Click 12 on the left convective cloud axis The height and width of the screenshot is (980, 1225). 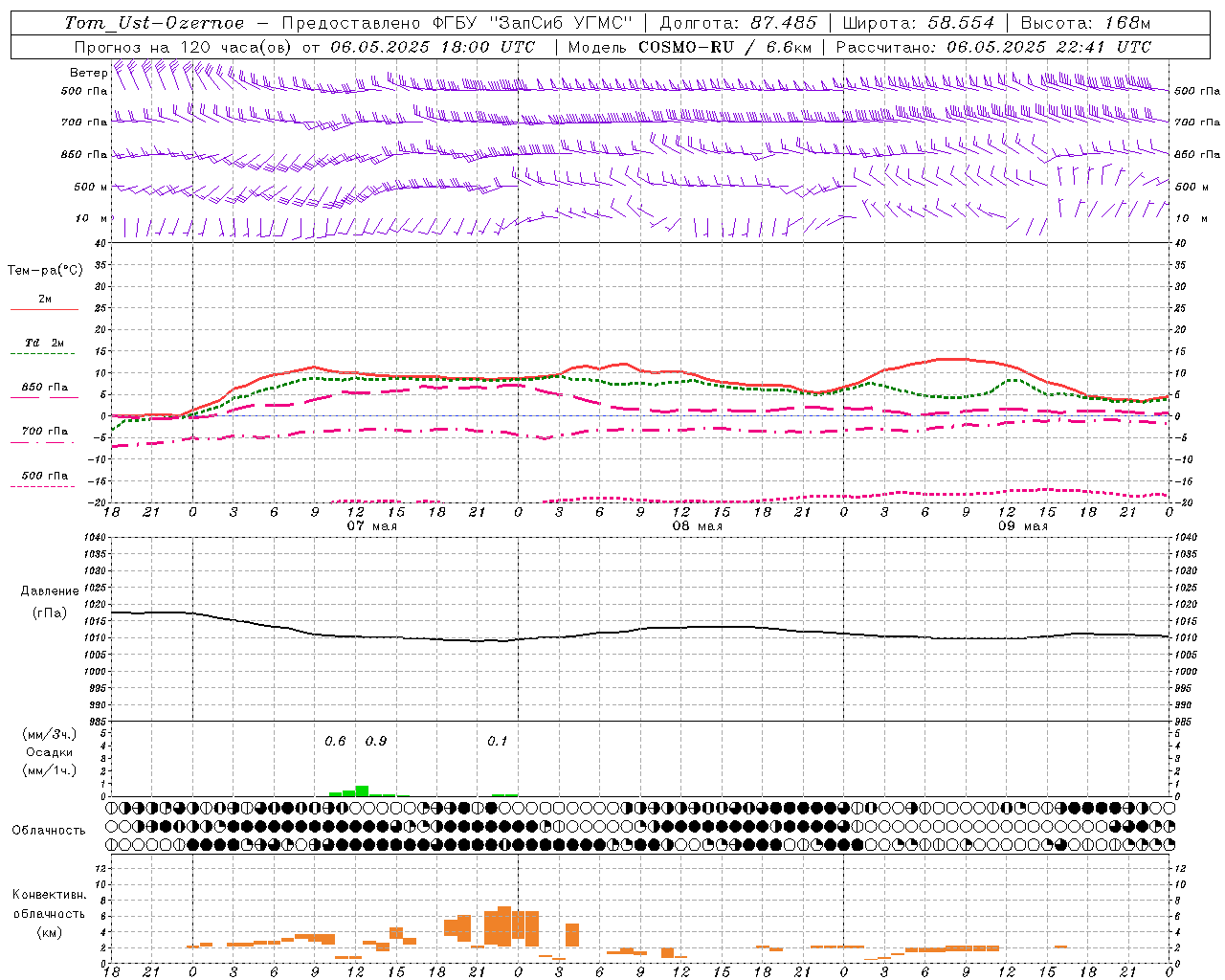click(x=100, y=868)
